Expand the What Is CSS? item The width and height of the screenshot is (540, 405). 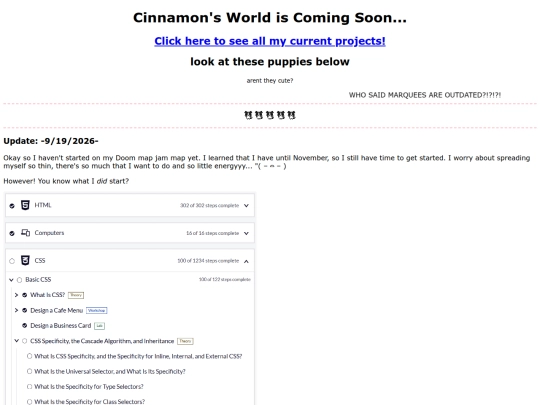coord(16,295)
